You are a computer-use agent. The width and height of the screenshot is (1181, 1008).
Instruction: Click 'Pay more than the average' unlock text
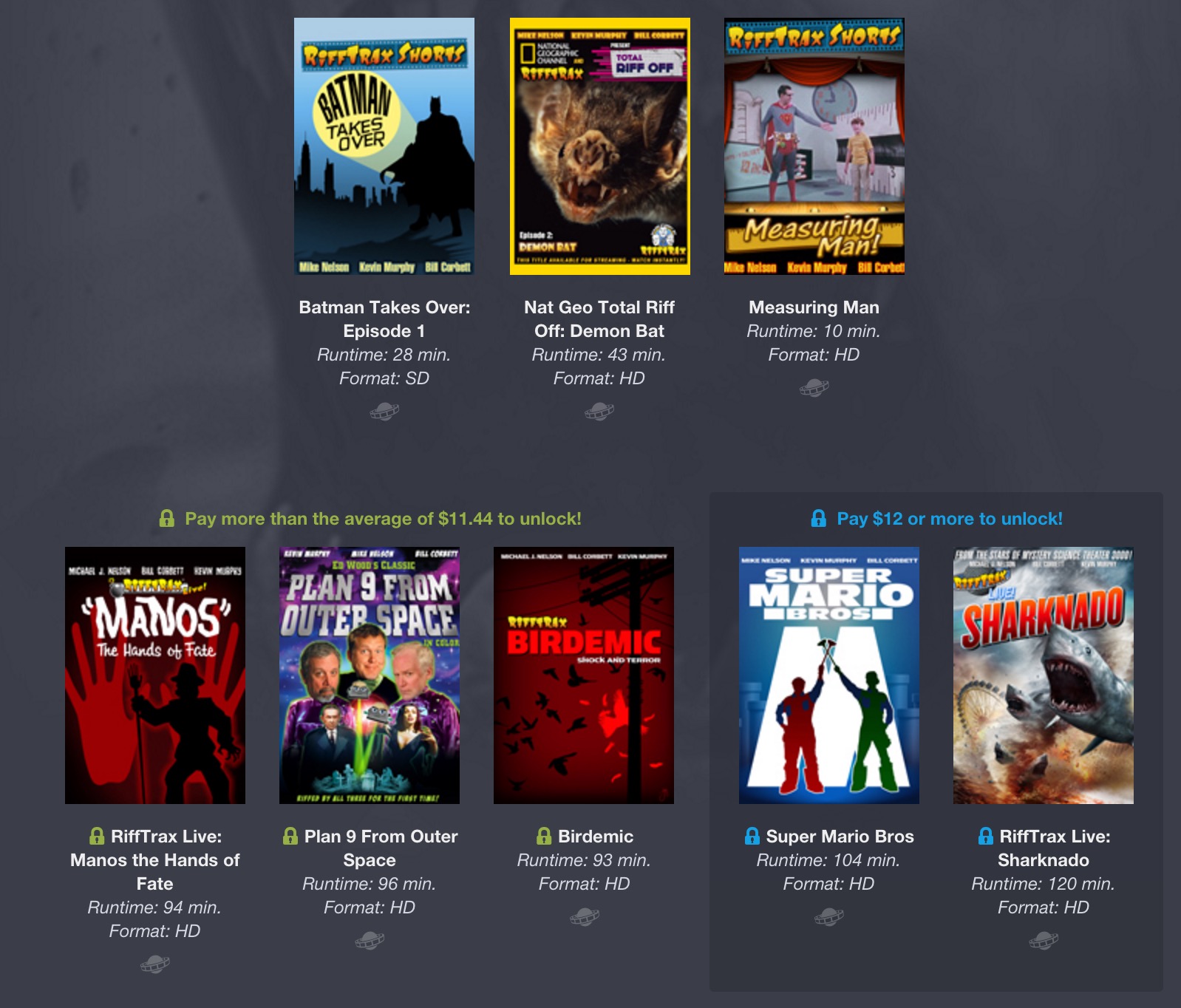tap(383, 519)
